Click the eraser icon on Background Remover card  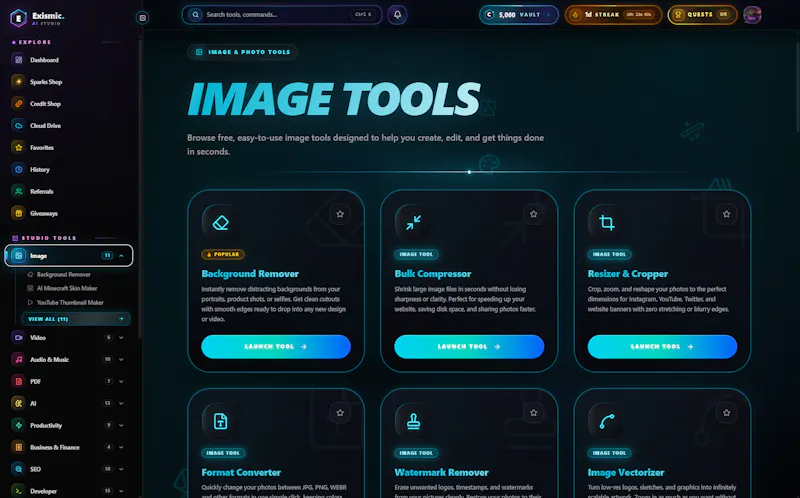220,222
